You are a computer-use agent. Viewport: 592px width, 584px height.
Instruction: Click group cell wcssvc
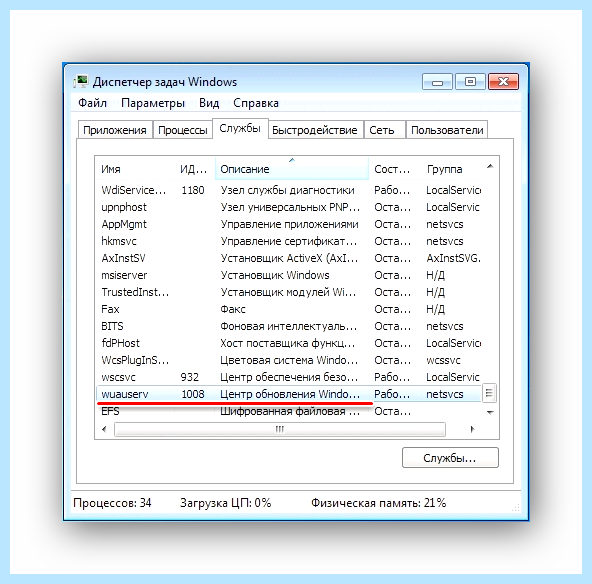coord(443,360)
